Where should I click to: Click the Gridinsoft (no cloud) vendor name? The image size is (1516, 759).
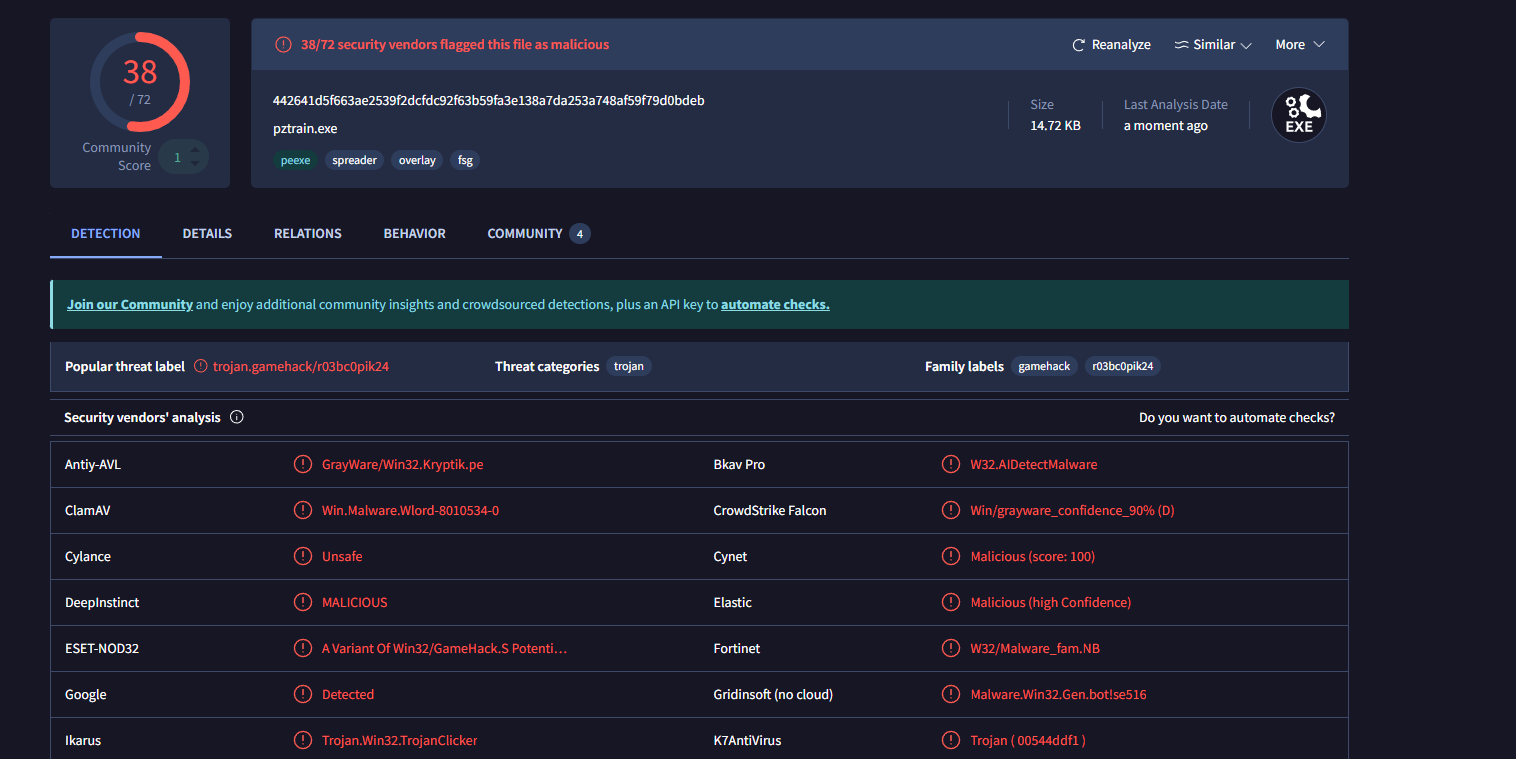pyautogui.click(x=774, y=695)
